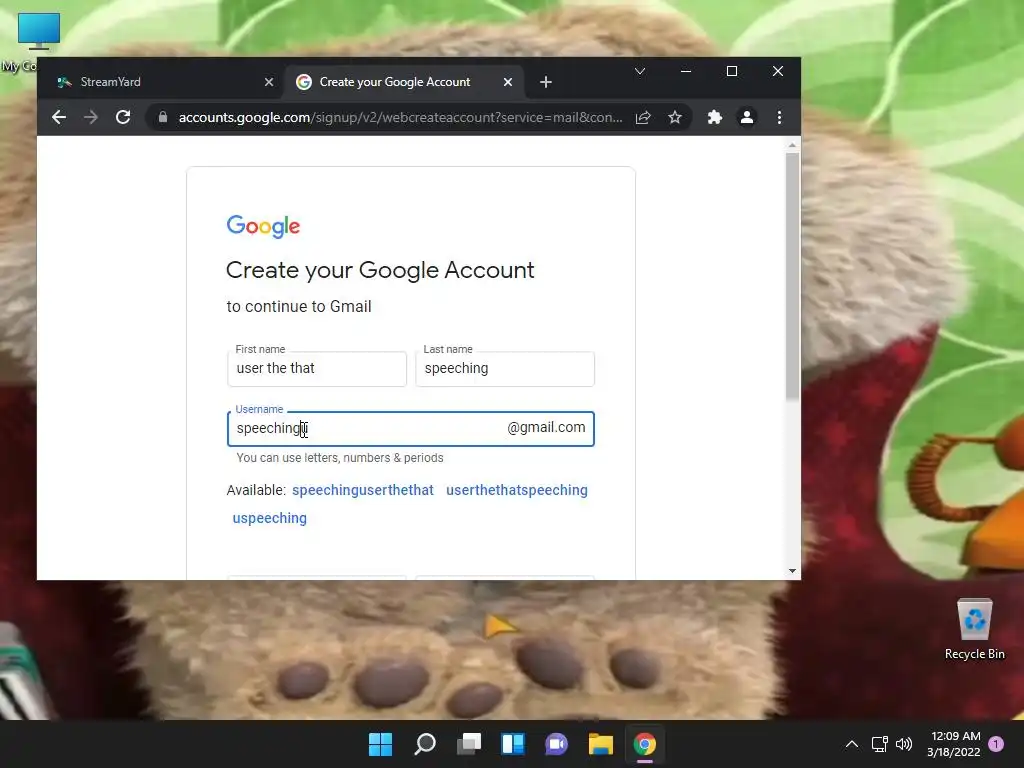The width and height of the screenshot is (1024, 768).
Task: Click the scrollbar down arrow
Action: pos(792,571)
